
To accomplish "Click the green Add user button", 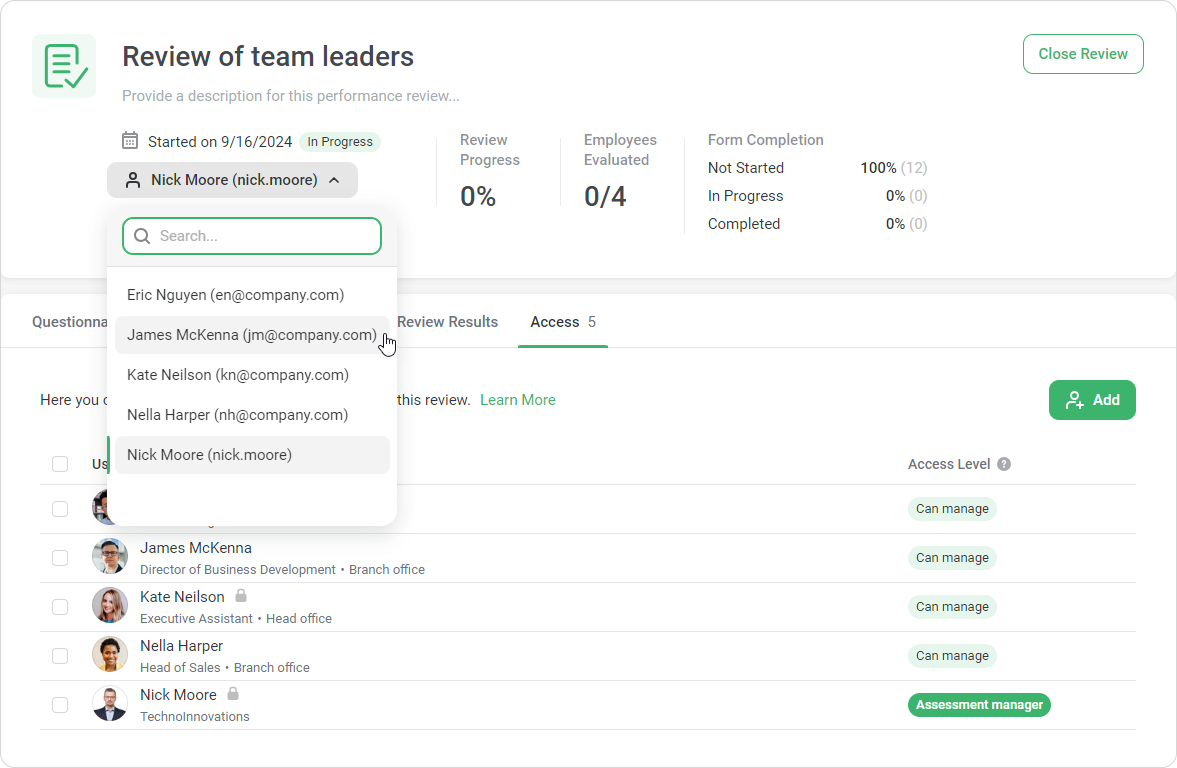I will 1091,400.
